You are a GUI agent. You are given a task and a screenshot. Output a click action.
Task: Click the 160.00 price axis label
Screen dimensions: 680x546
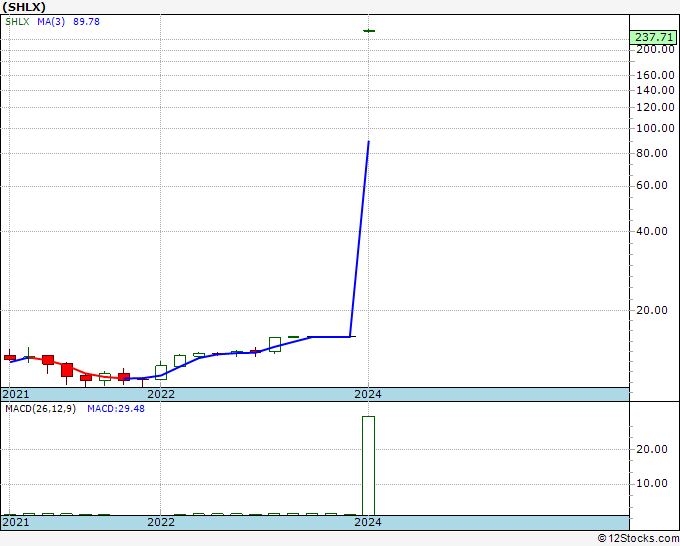(655, 75)
